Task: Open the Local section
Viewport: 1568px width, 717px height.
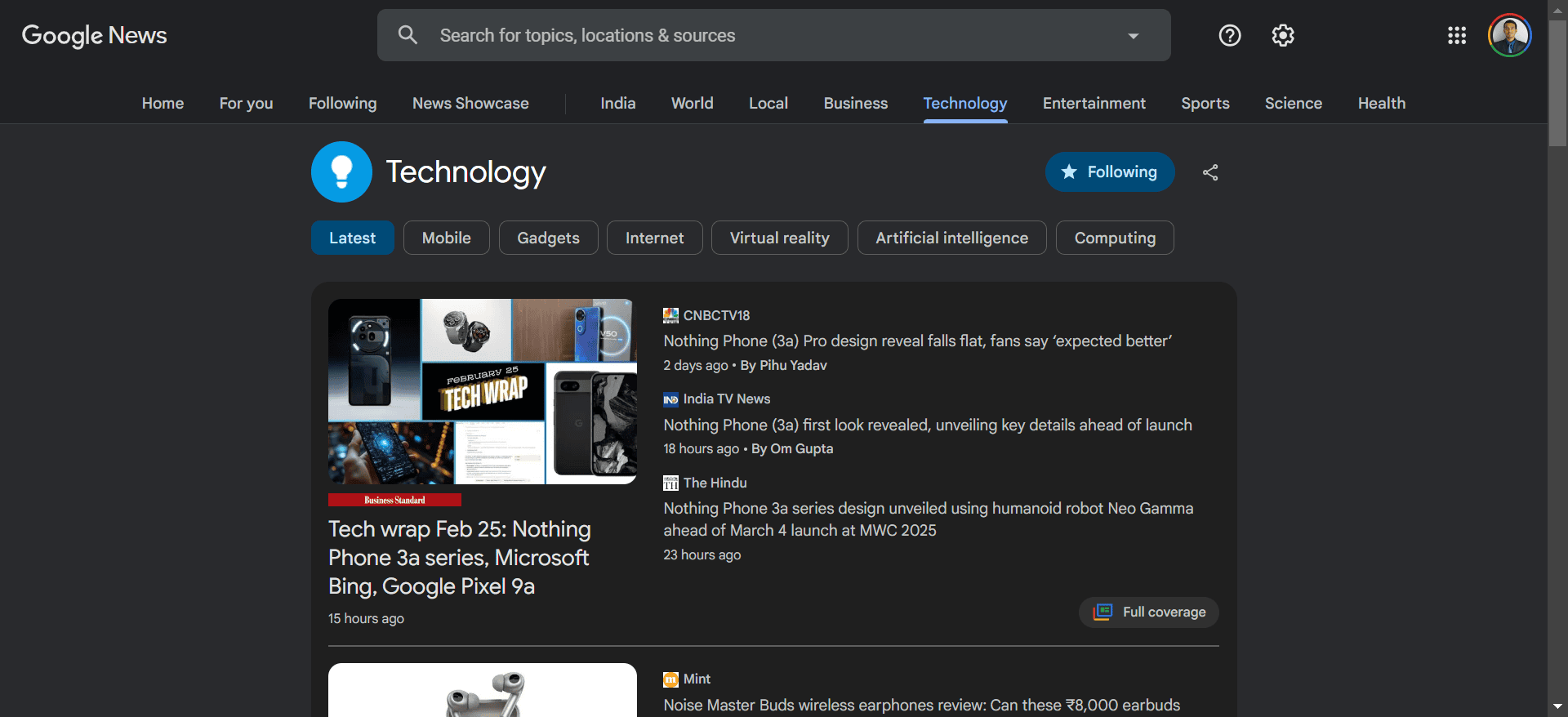Action: coord(768,103)
